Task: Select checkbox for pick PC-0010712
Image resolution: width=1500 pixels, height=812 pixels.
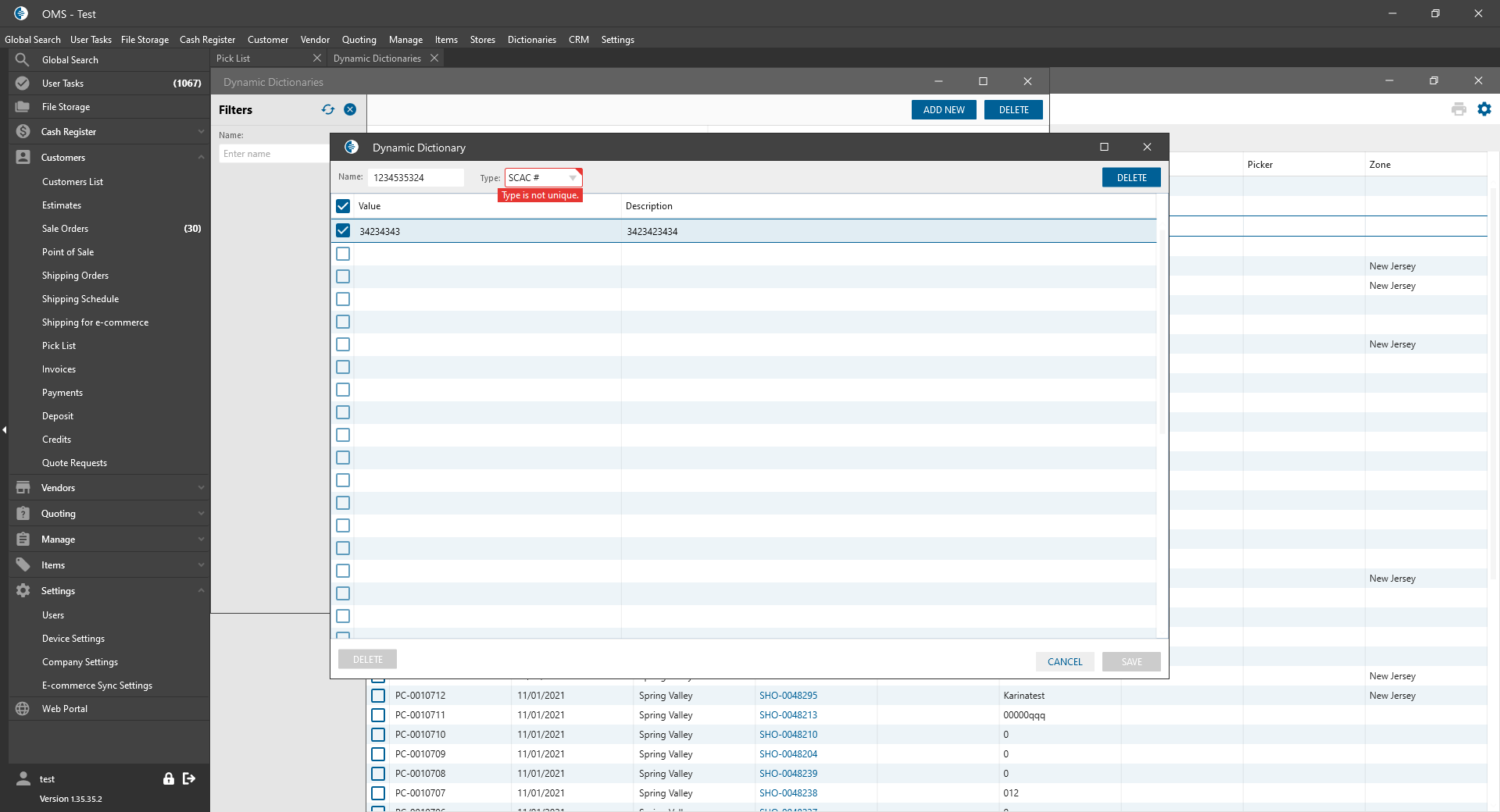Action: tap(378, 695)
